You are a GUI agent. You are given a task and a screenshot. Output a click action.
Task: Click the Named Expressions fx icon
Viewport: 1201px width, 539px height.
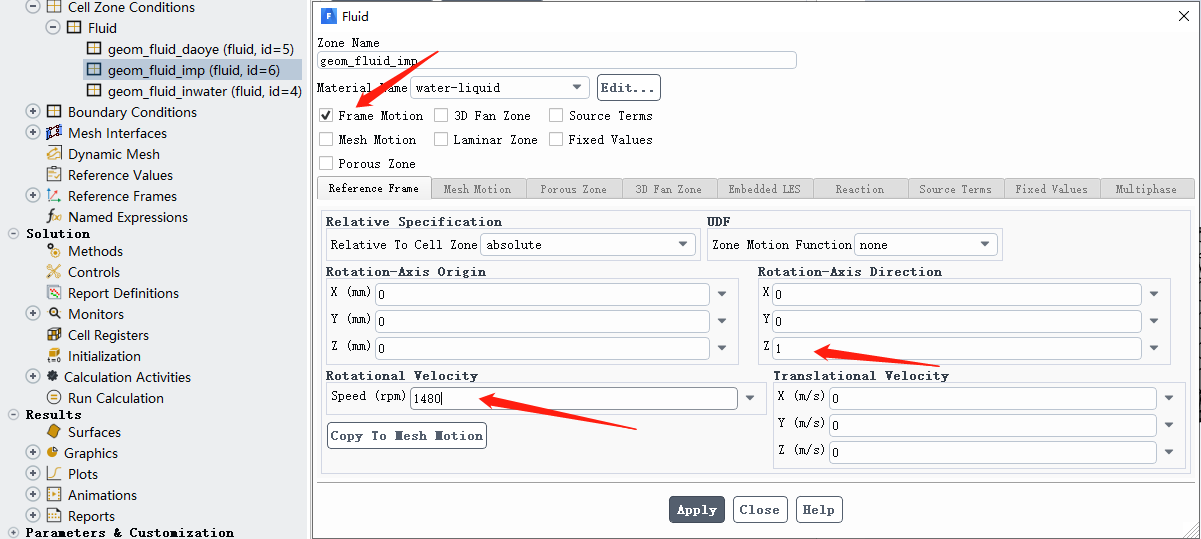coord(54,217)
